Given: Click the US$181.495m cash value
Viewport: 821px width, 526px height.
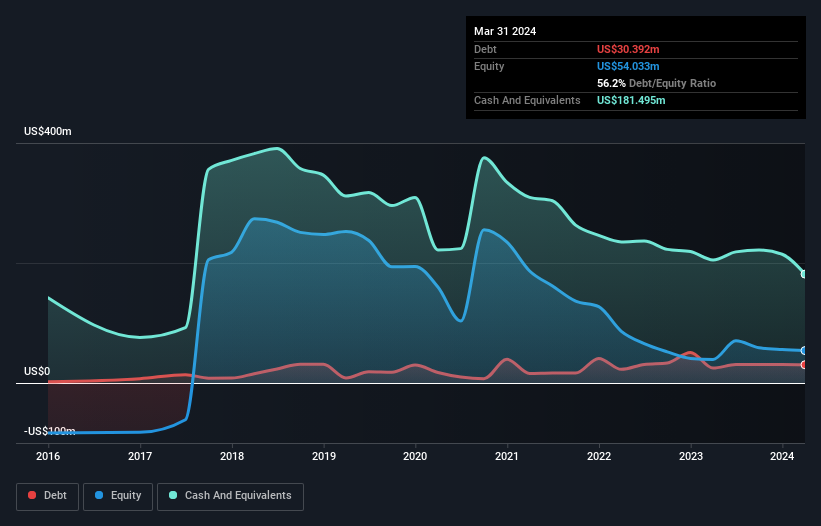Looking at the screenshot, I should pyautogui.click(x=631, y=100).
